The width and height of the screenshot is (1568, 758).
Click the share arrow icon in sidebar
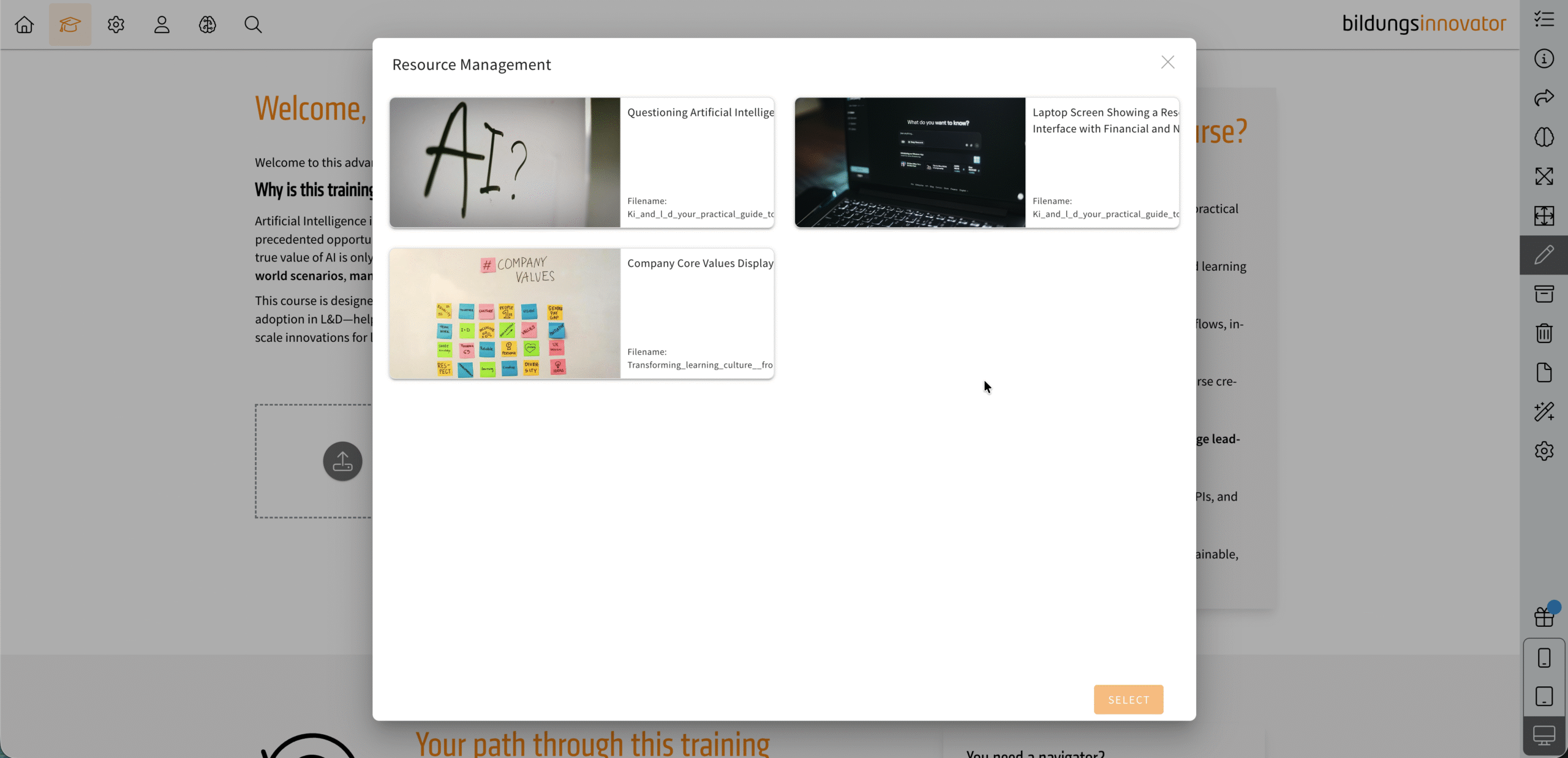(x=1543, y=98)
